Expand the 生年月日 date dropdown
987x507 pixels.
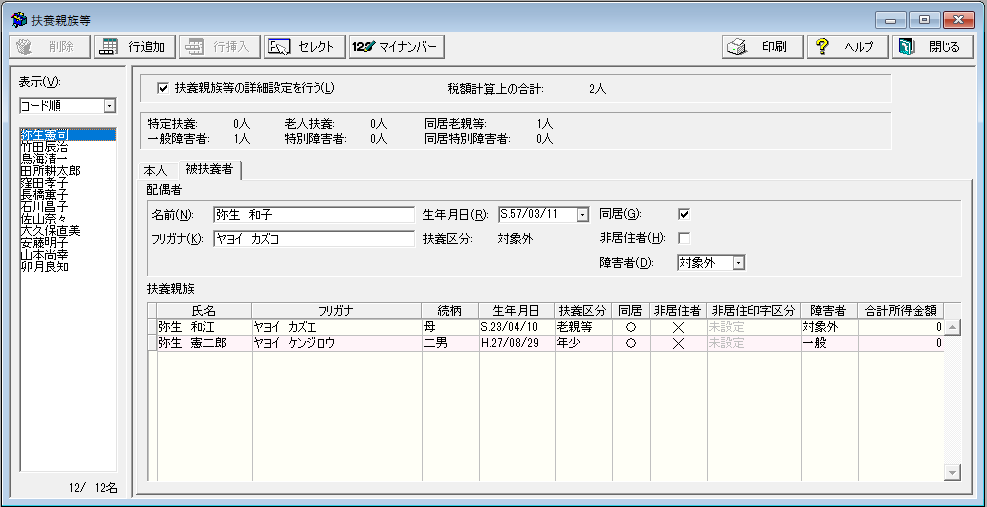point(583,214)
